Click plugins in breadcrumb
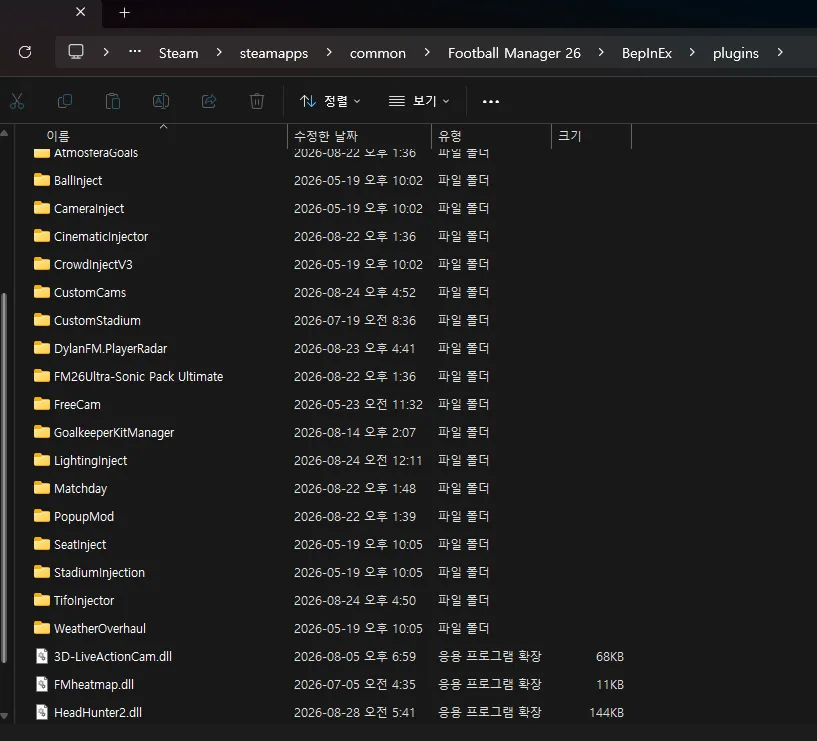This screenshot has height=741, width=817. (736, 53)
